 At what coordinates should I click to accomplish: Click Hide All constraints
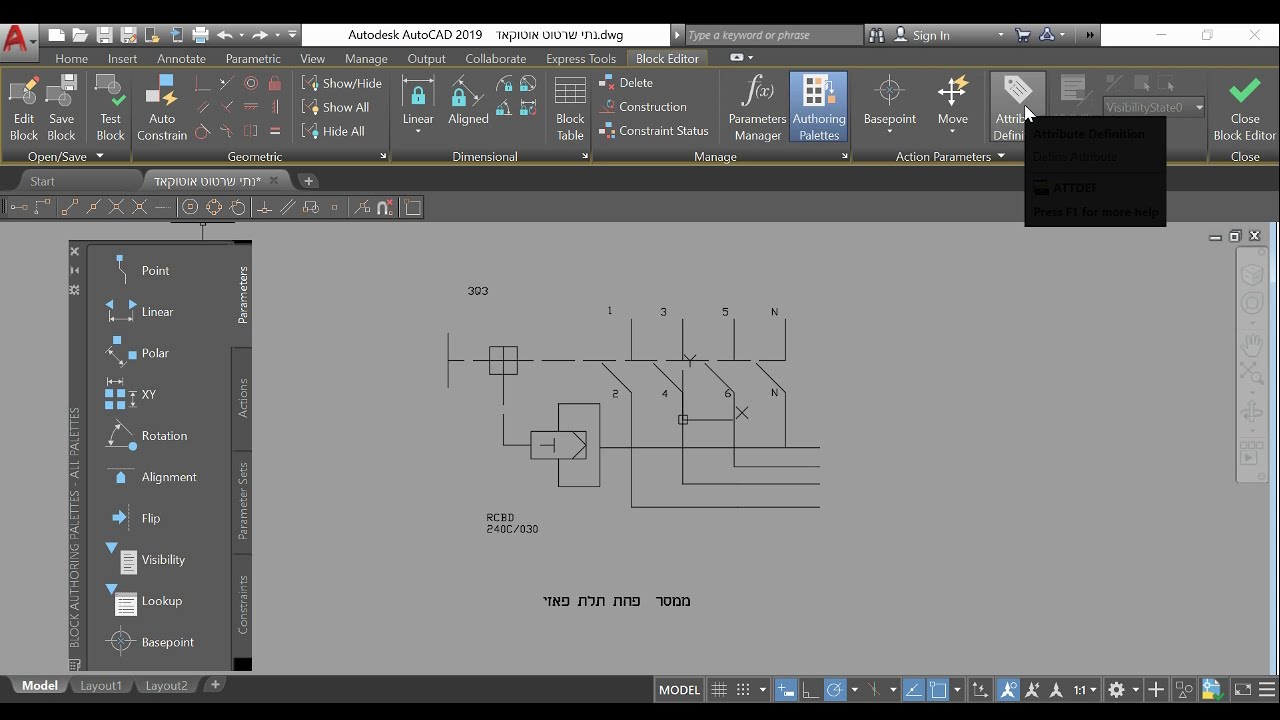333,131
